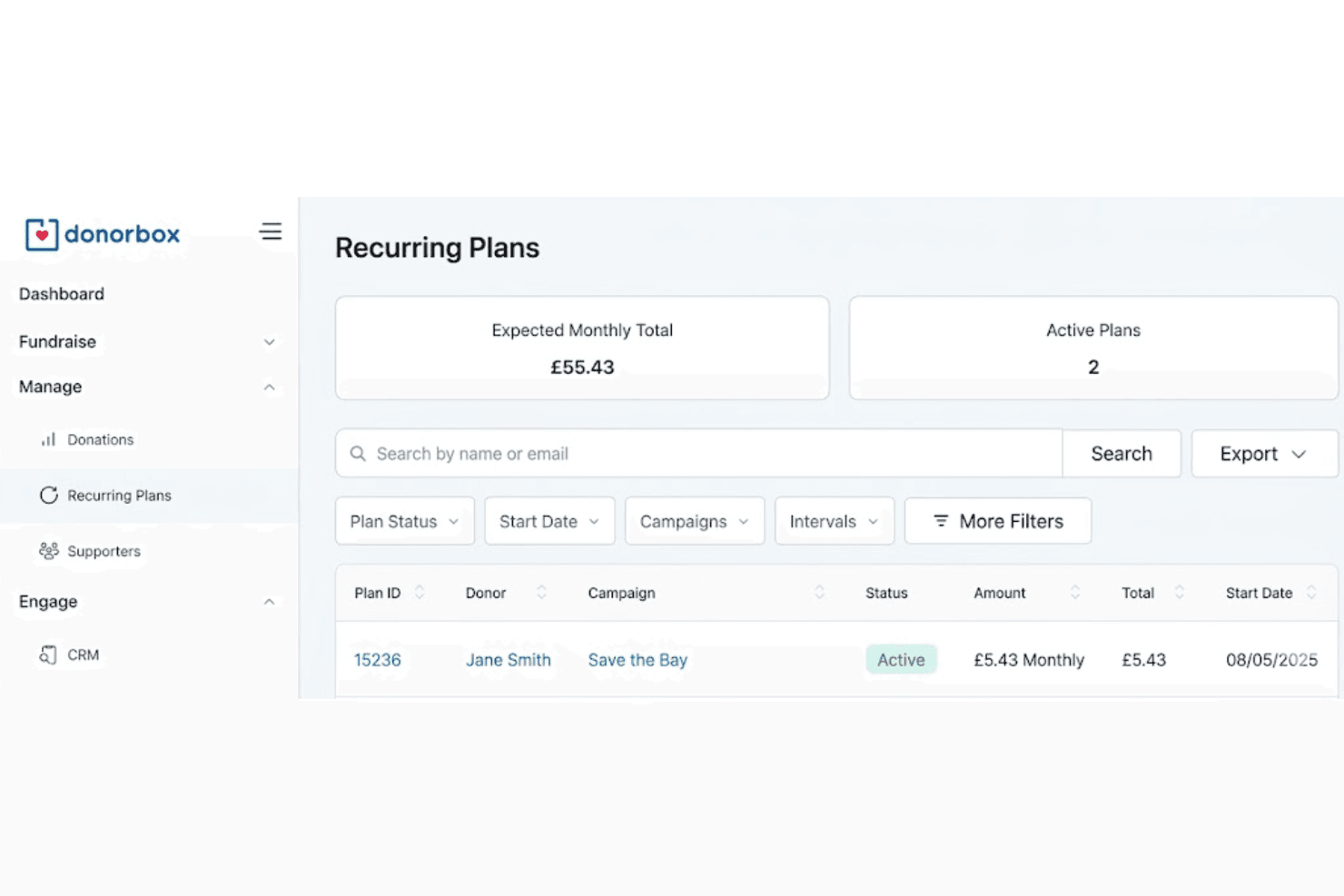Go to Dashboard in sidebar
The width and height of the screenshot is (1344, 896).
pos(62,294)
